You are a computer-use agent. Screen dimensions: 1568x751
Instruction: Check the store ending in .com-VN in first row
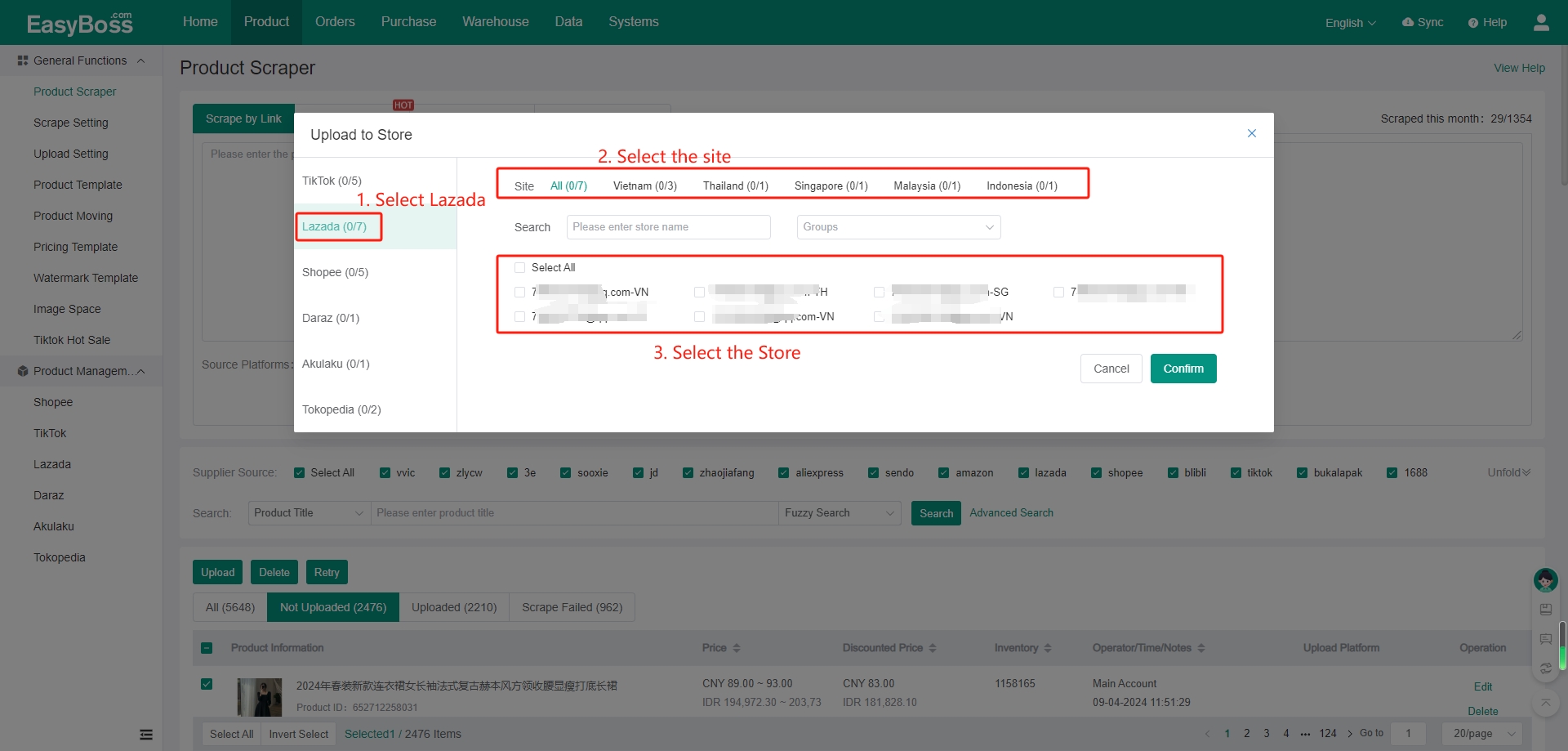tap(519, 292)
